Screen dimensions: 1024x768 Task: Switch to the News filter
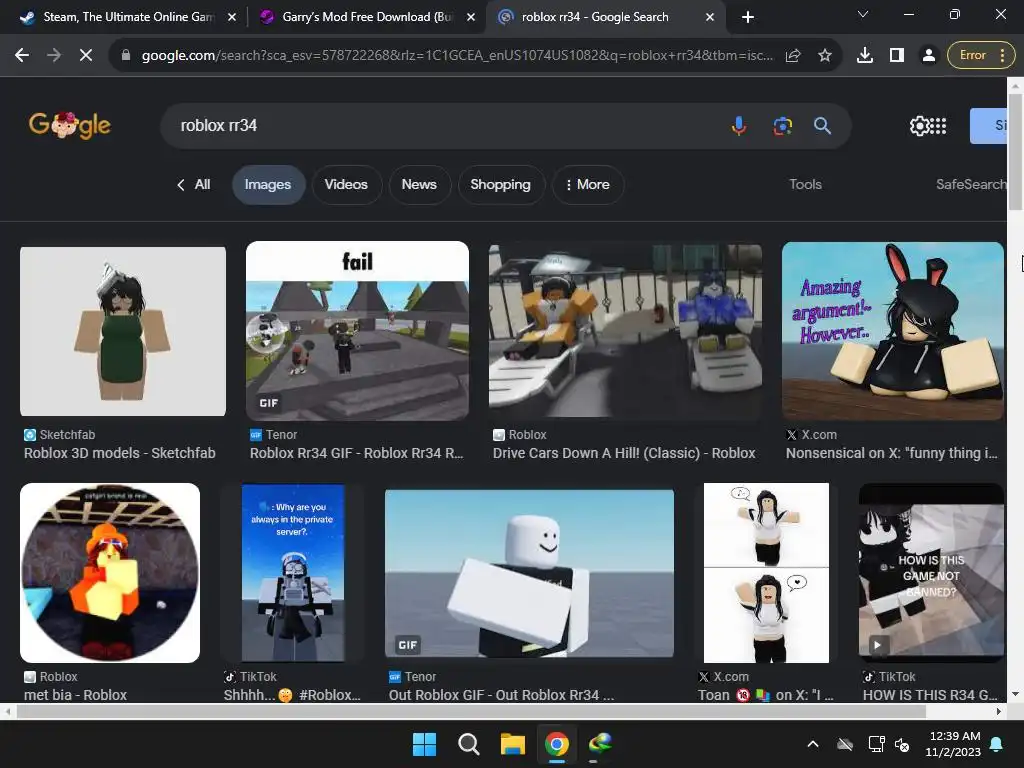click(x=419, y=185)
